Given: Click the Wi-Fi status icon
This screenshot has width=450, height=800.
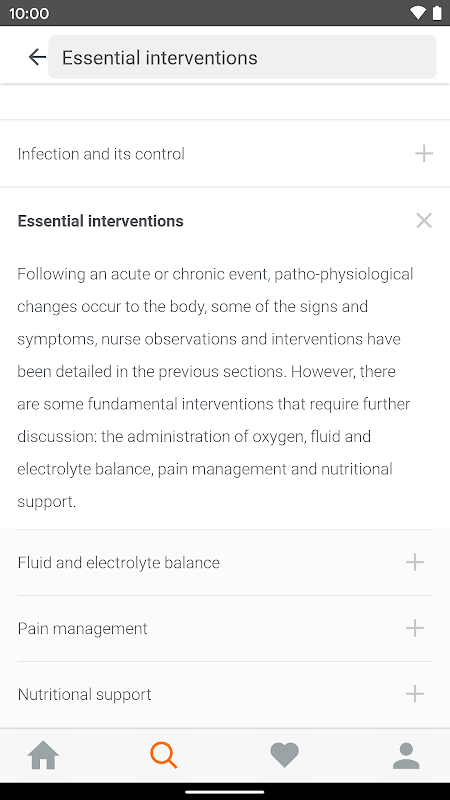Looking at the screenshot, I should [x=418, y=13].
